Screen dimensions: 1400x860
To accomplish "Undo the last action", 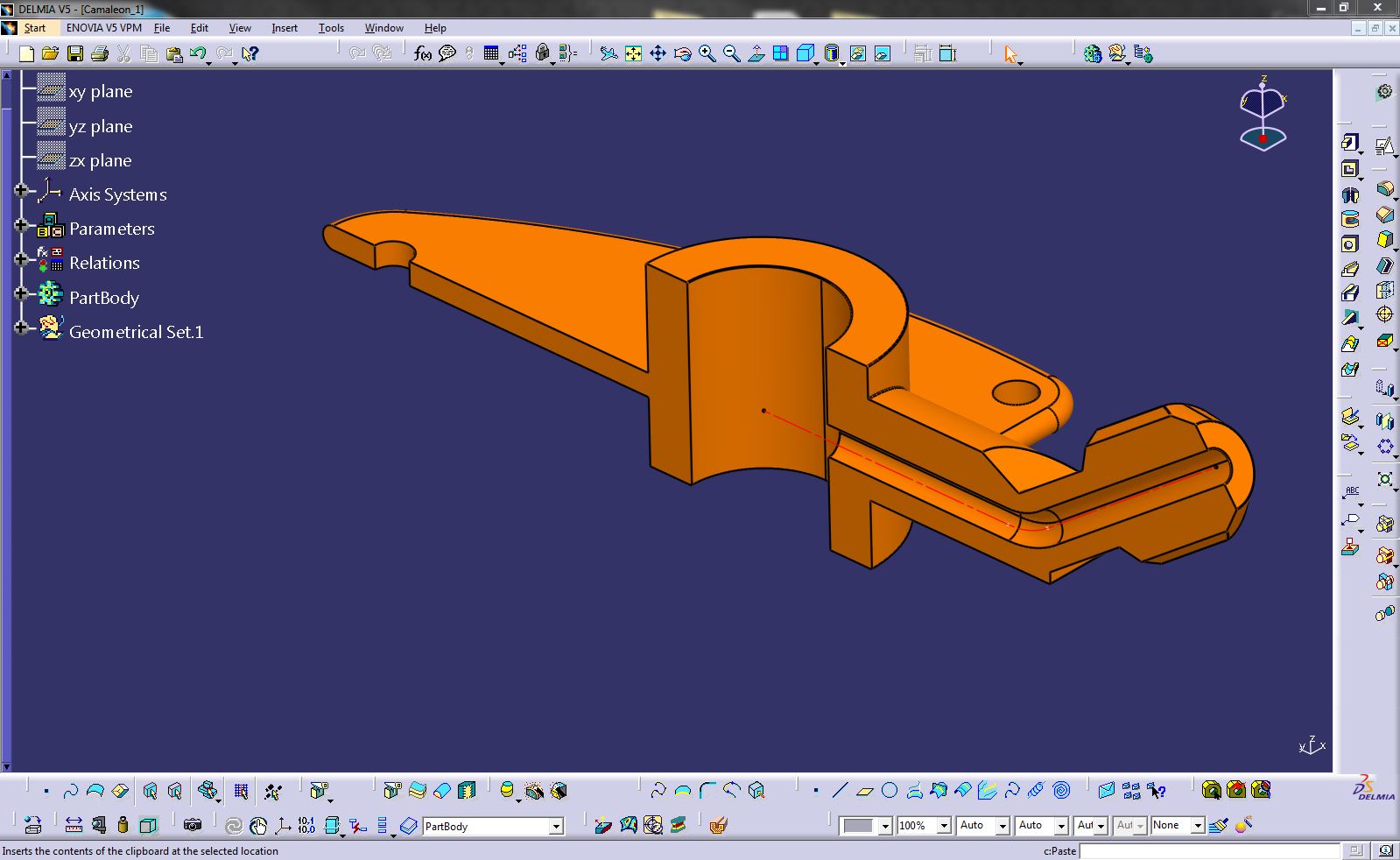I will [x=198, y=54].
